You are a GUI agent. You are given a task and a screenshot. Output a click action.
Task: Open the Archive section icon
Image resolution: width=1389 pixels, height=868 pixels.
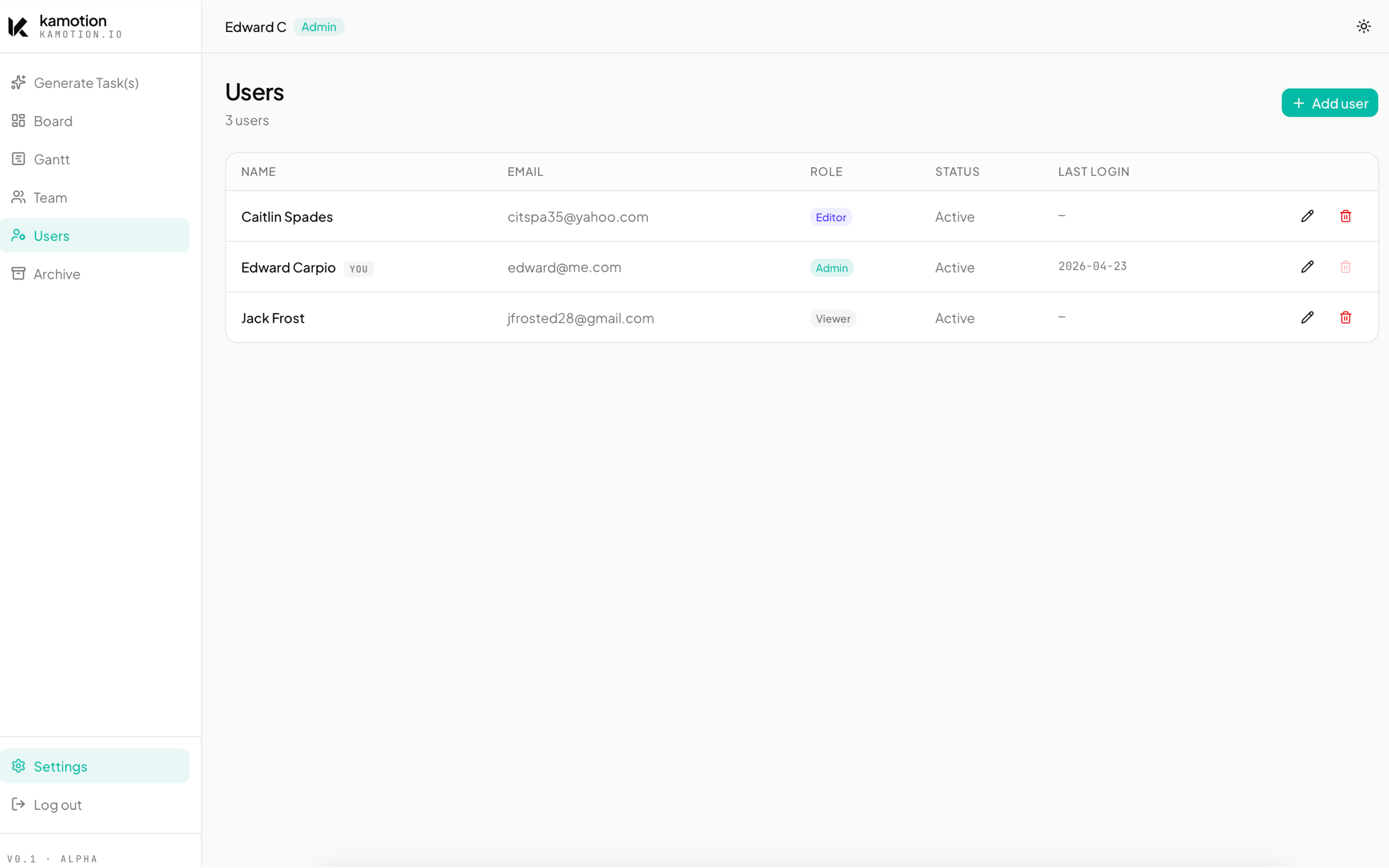[x=19, y=274]
